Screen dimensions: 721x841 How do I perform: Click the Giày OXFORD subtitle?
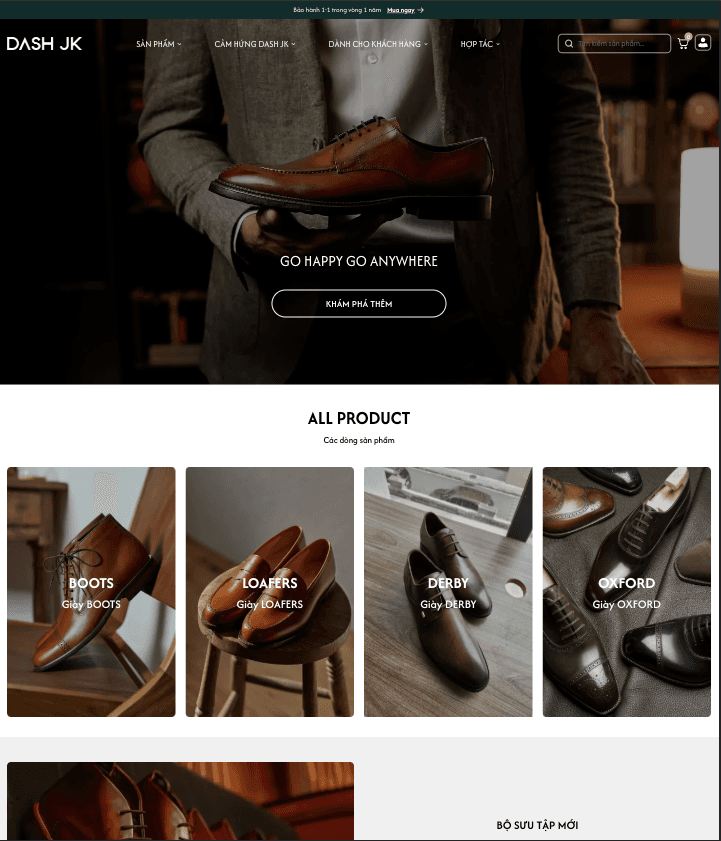[627, 604]
